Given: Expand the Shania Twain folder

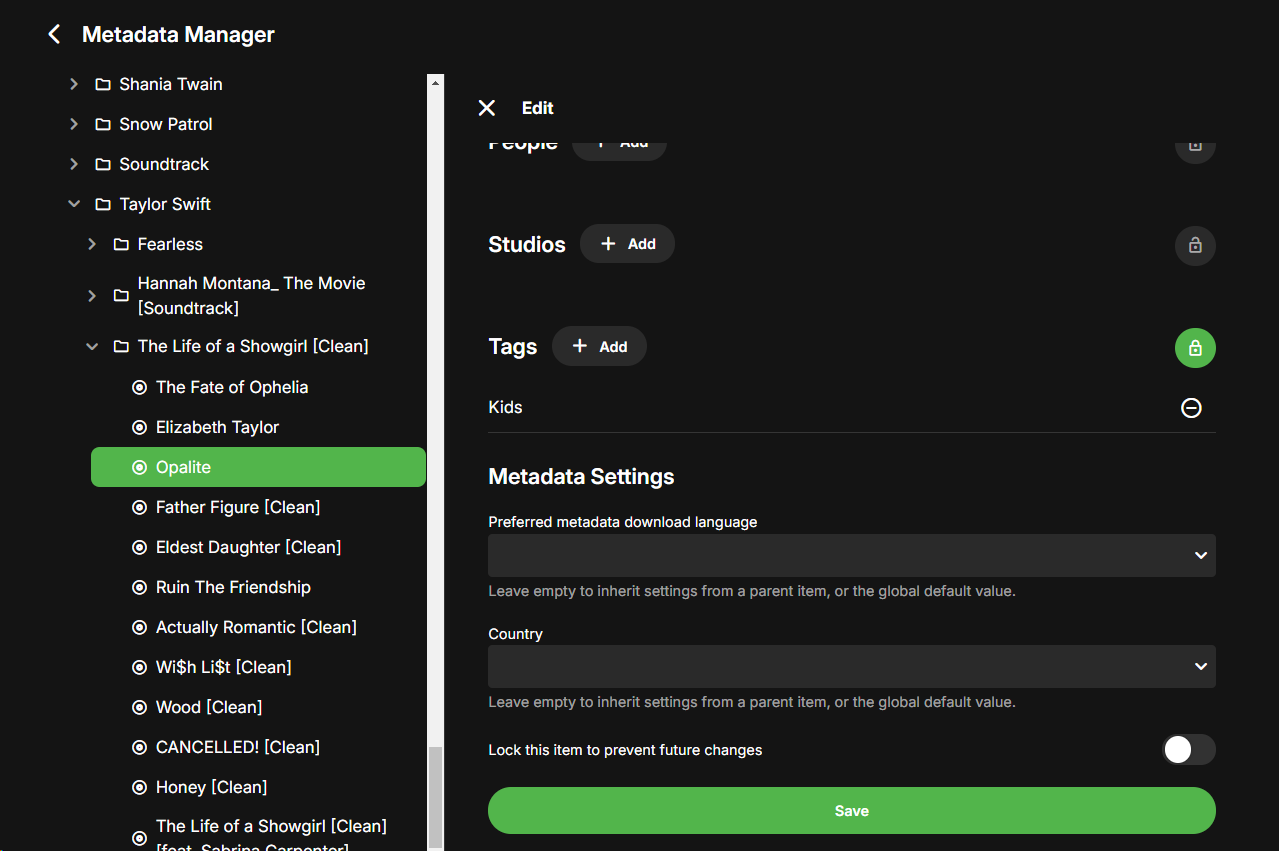Looking at the screenshot, I should 74,84.
